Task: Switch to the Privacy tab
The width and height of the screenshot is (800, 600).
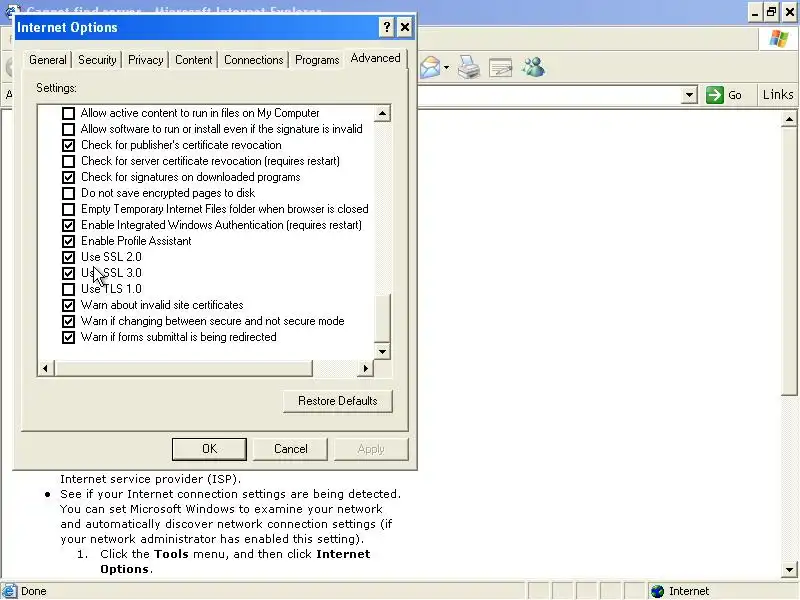Action: point(145,60)
